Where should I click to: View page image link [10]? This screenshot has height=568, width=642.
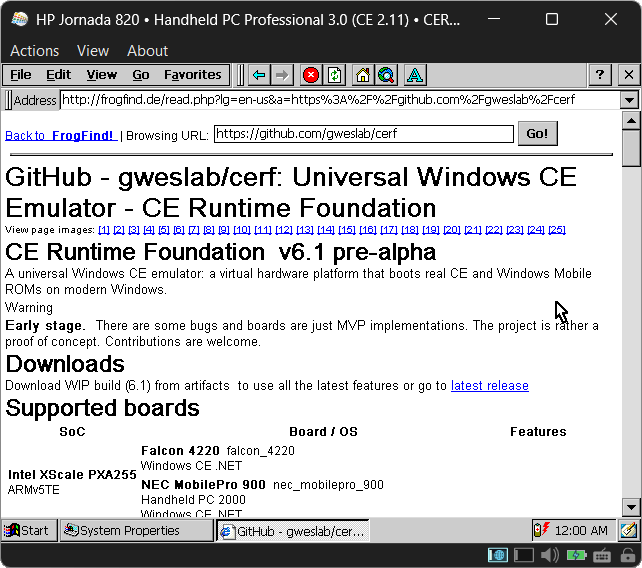242,230
